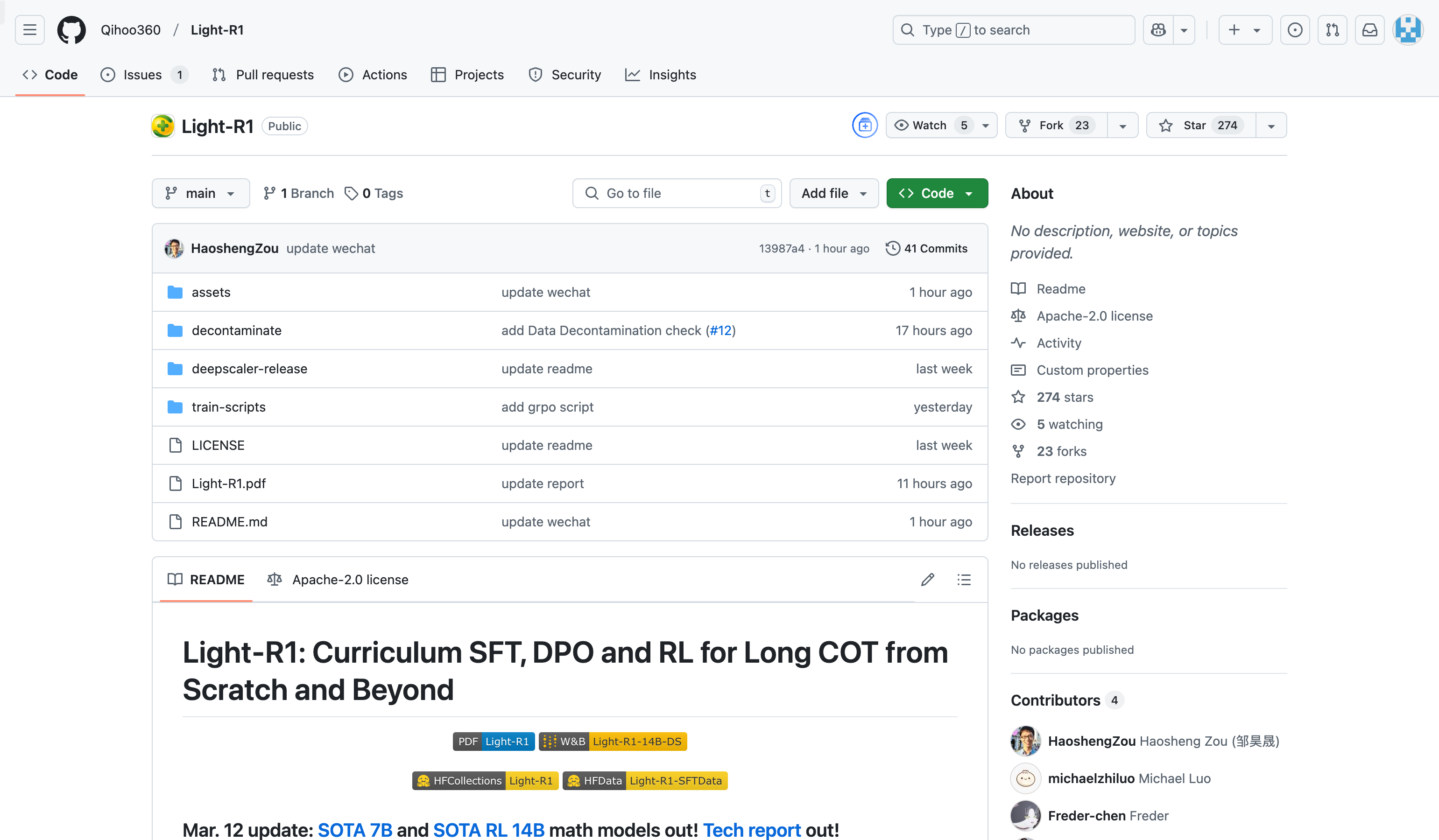1439x840 pixels.
Task: Open pull request #12 link
Action: click(720, 330)
